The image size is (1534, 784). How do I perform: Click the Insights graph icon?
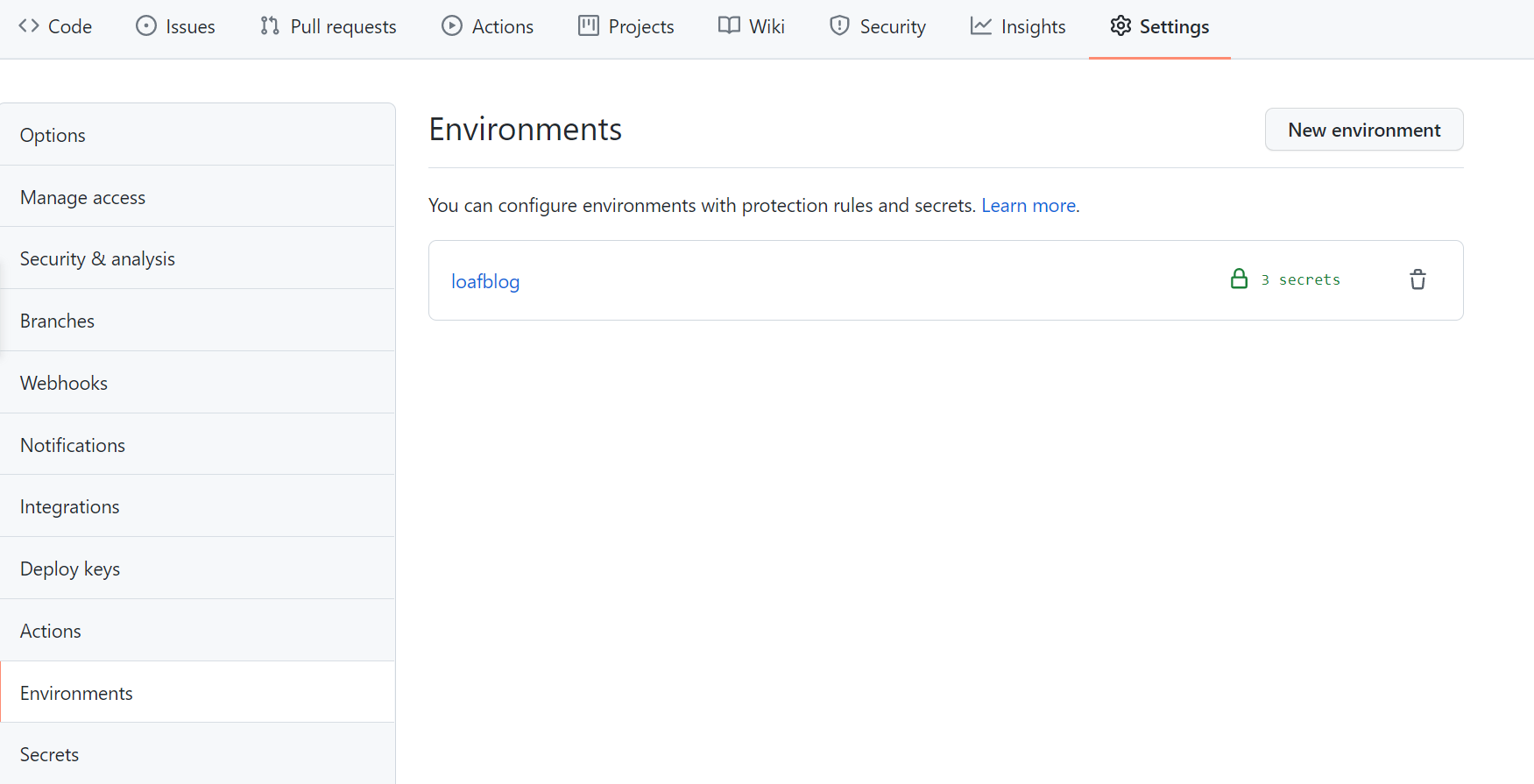981,26
